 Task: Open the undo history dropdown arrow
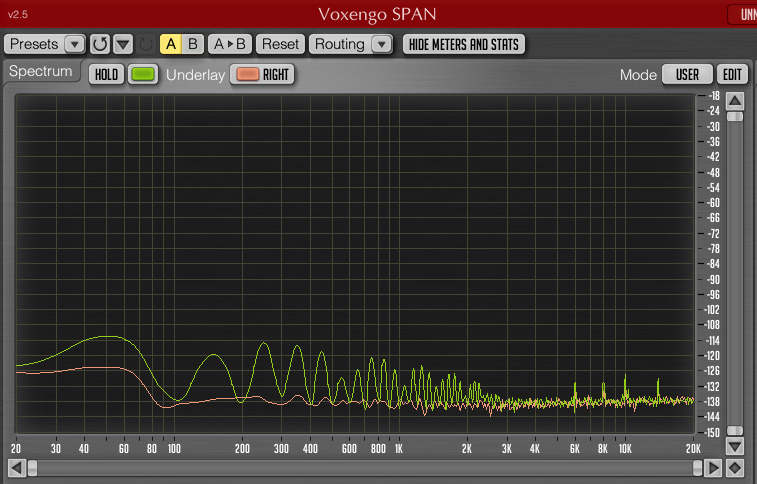point(123,44)
